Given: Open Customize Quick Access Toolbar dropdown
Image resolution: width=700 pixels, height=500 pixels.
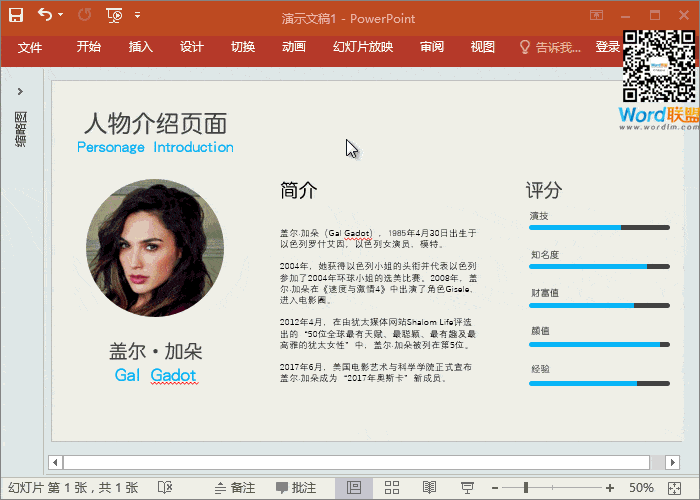Looking at the screenshot, I should click(137, 16).
